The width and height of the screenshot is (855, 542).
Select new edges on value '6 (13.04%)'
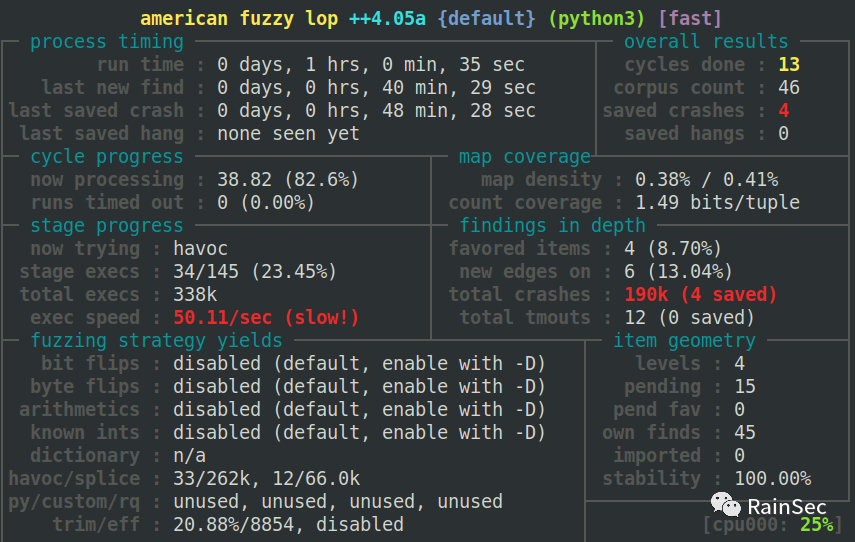coord(678,271)
